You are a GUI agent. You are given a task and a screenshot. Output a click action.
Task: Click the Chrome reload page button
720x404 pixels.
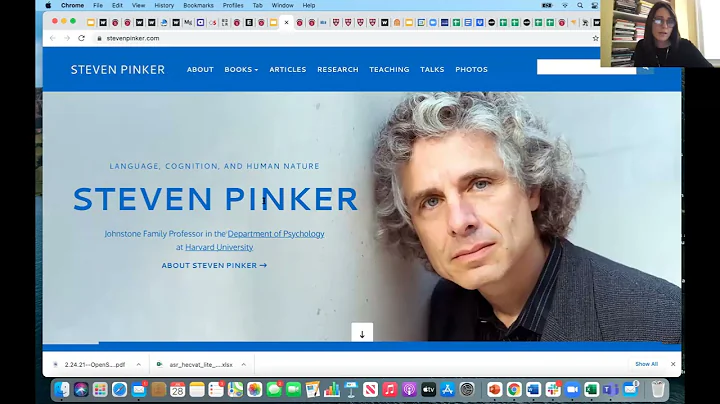(81, 38)
